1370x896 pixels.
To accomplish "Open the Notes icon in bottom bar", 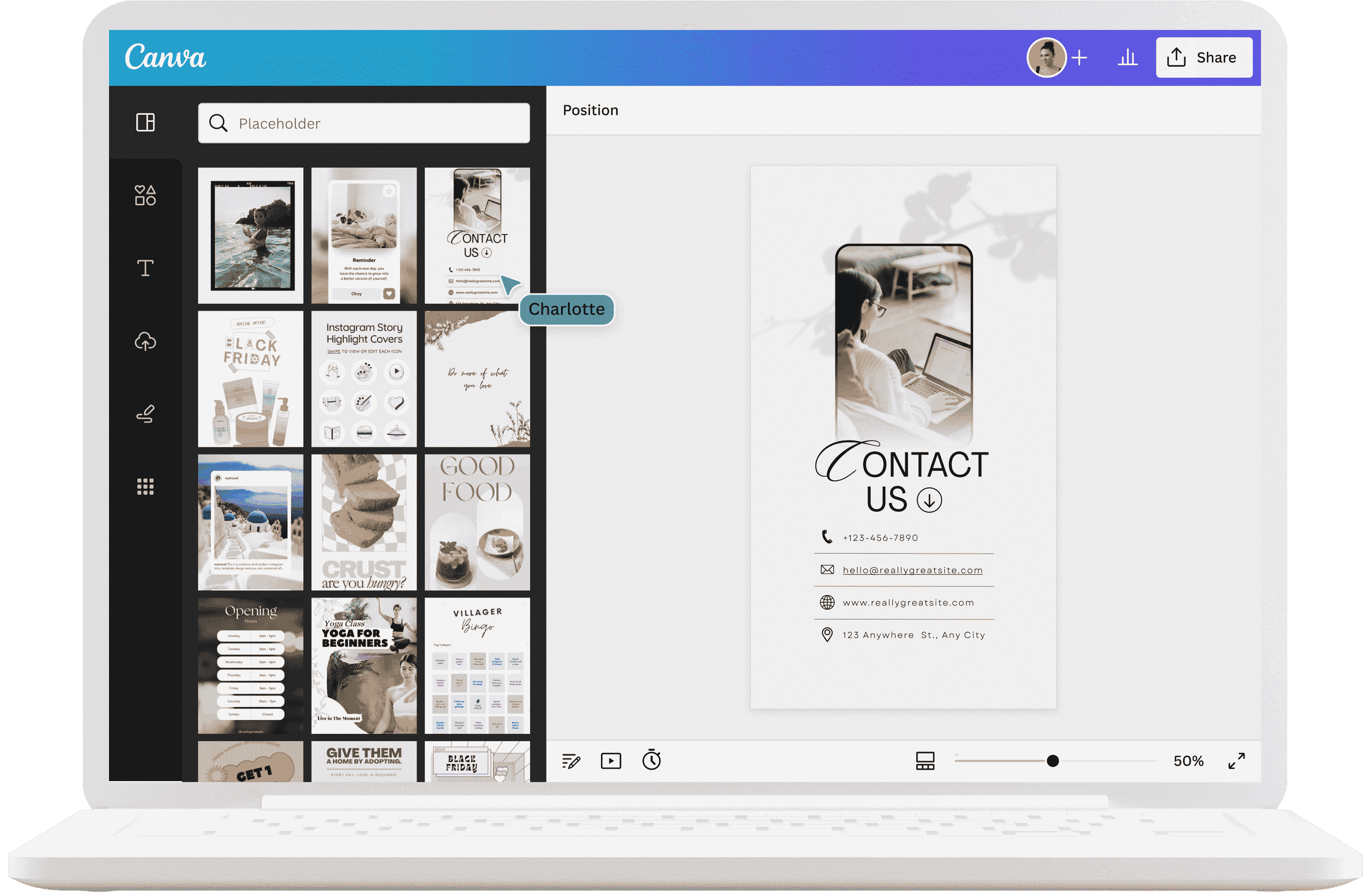I will 571,761.
